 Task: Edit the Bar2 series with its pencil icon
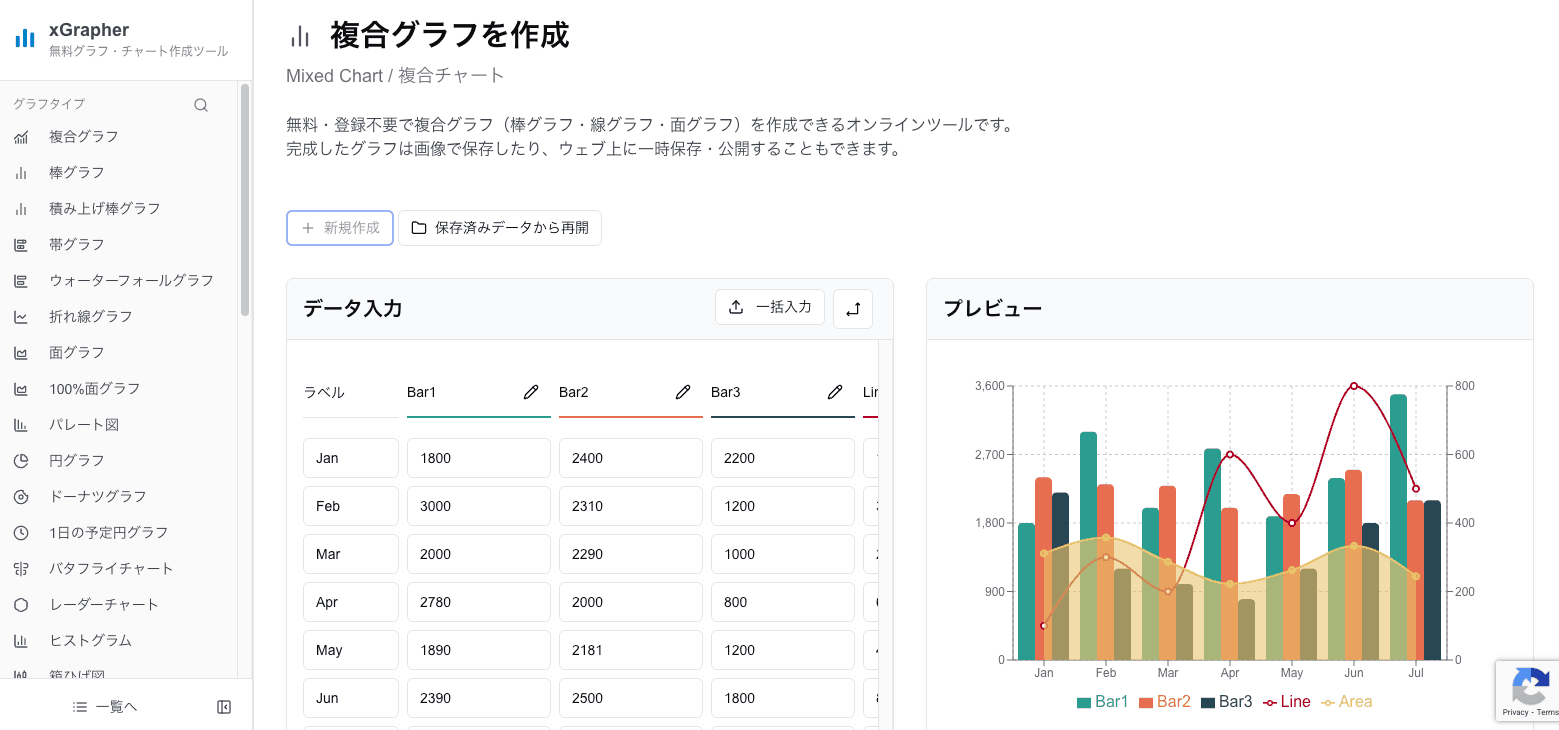click(x=683, y=392)
